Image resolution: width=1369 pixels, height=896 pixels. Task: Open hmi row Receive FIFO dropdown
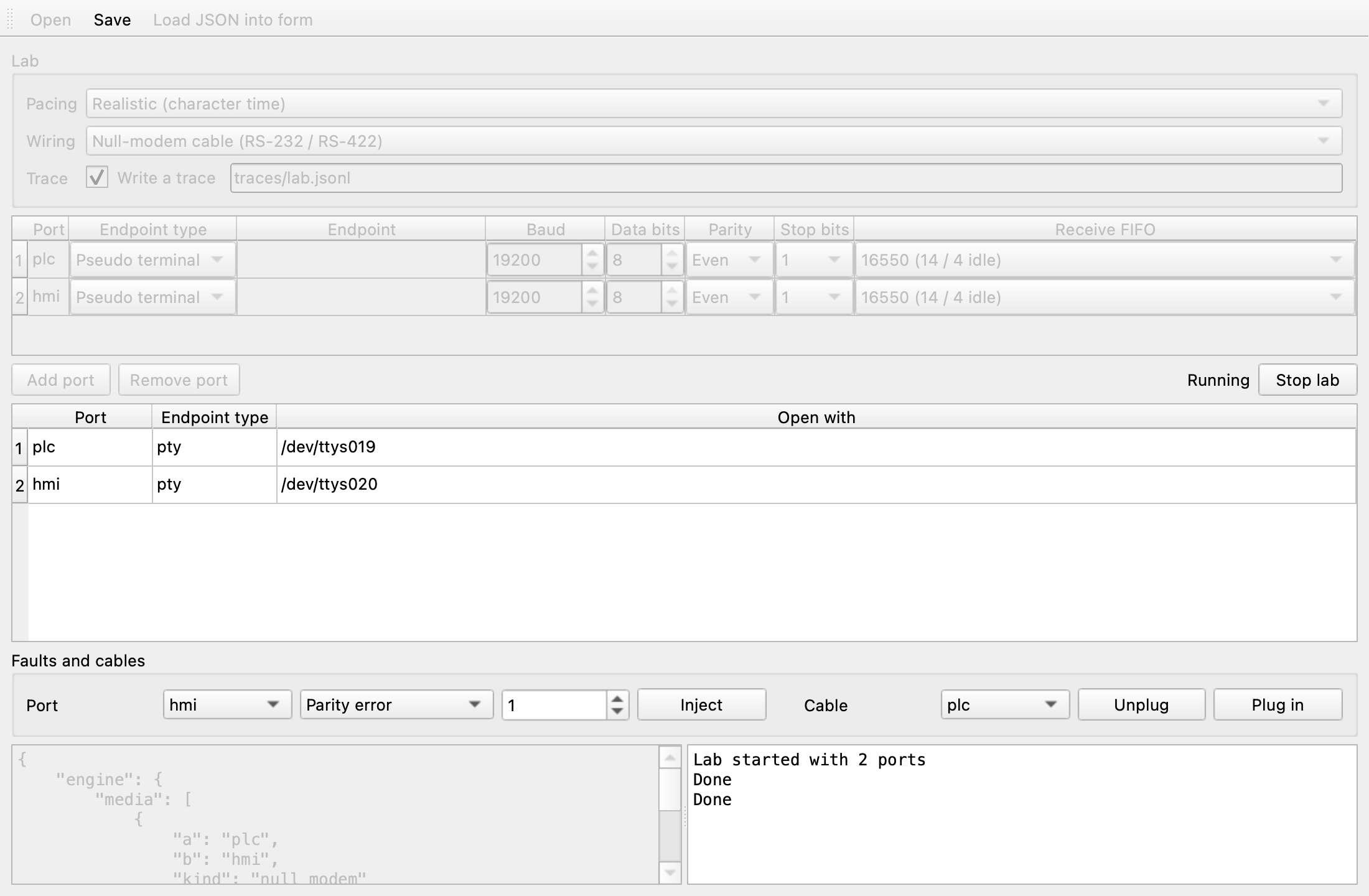tap(1105, 297)
